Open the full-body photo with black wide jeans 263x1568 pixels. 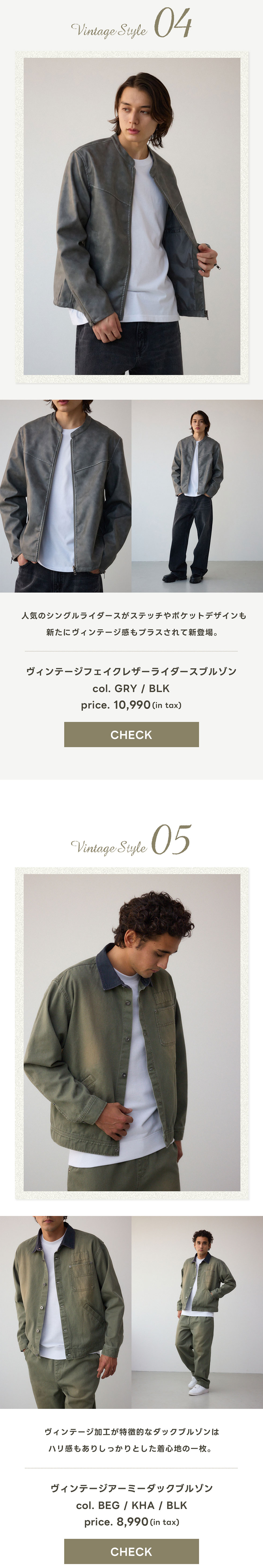tap(197, 496)
